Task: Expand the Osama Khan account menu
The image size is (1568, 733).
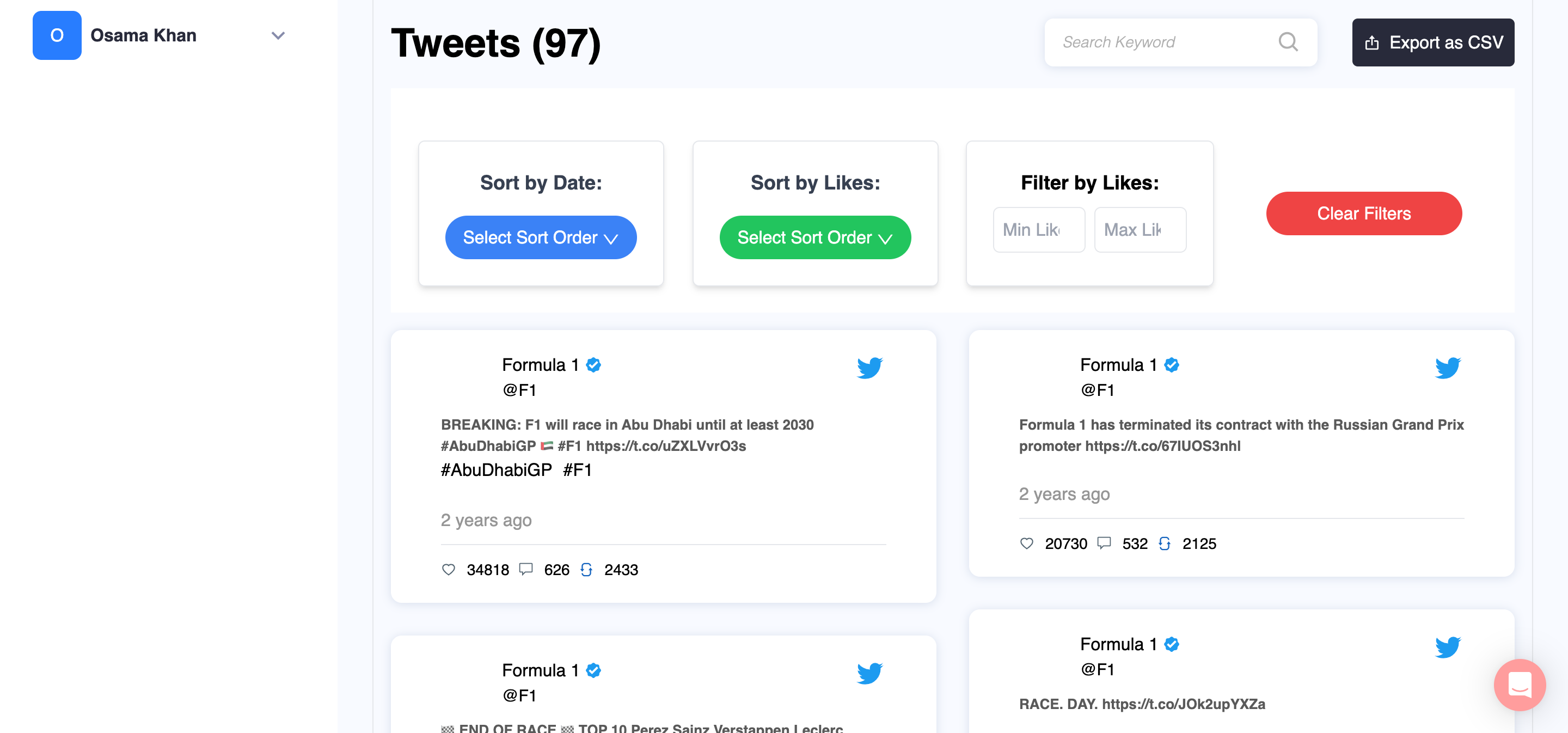Action: [x=278, y=36]
